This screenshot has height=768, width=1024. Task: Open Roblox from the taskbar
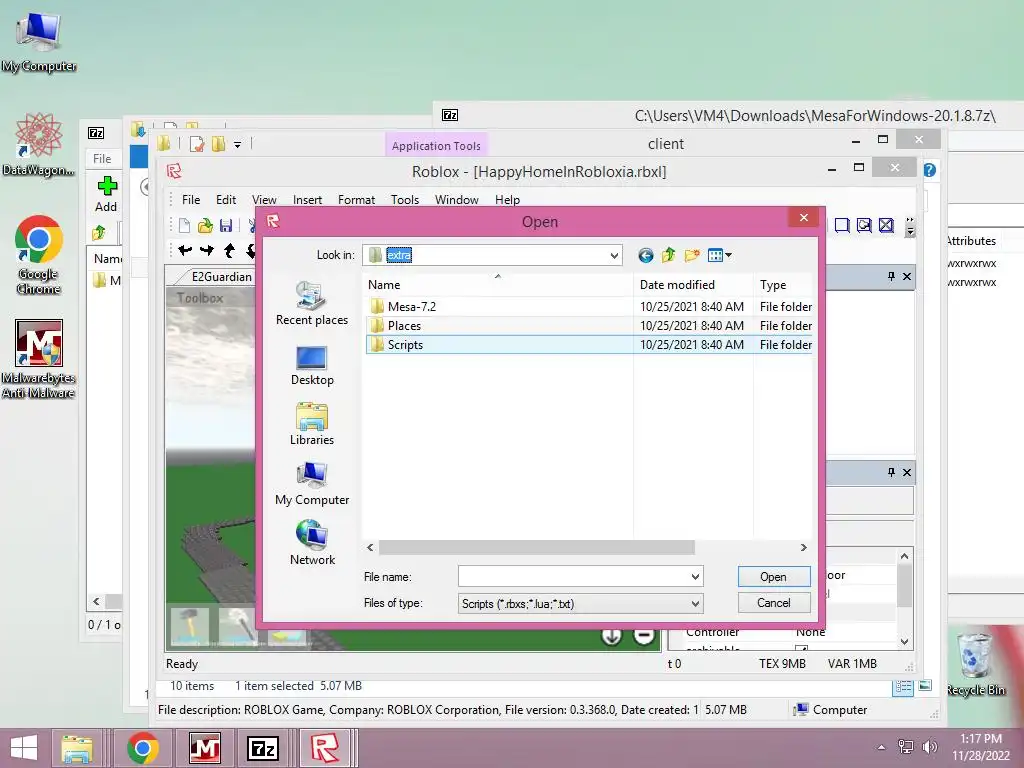pyautogui.click(x=325, y=748)
